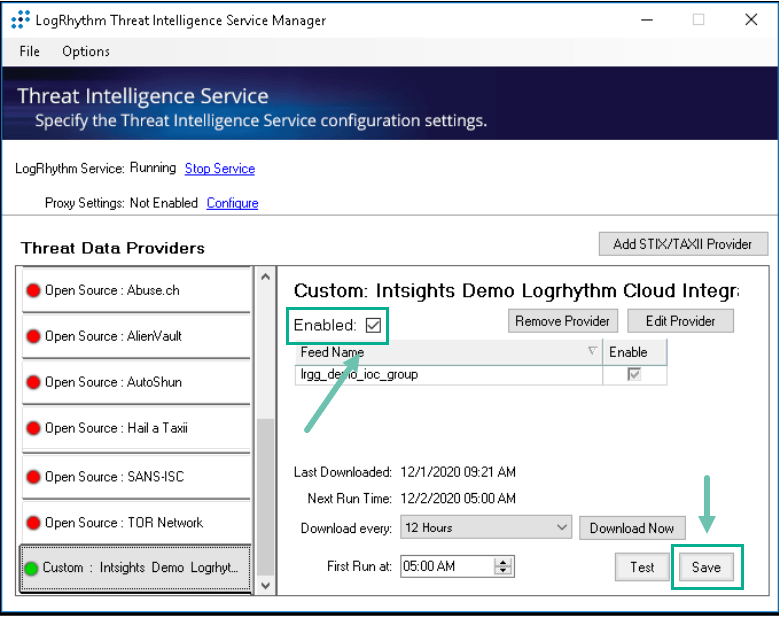Open the Options menu

coord(86,51)
